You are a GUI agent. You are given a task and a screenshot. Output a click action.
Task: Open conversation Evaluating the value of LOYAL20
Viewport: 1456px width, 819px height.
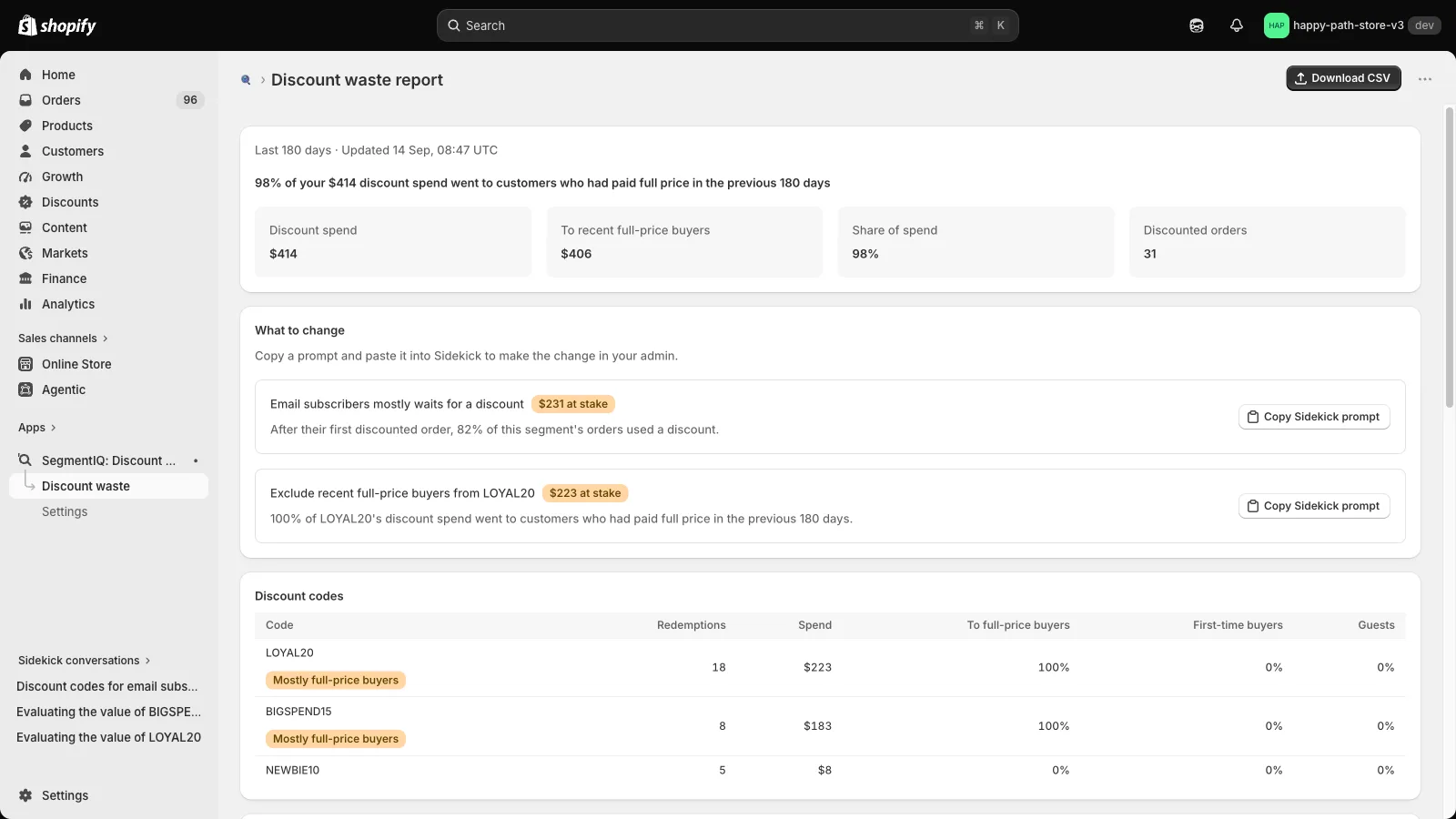pos(109,737)
